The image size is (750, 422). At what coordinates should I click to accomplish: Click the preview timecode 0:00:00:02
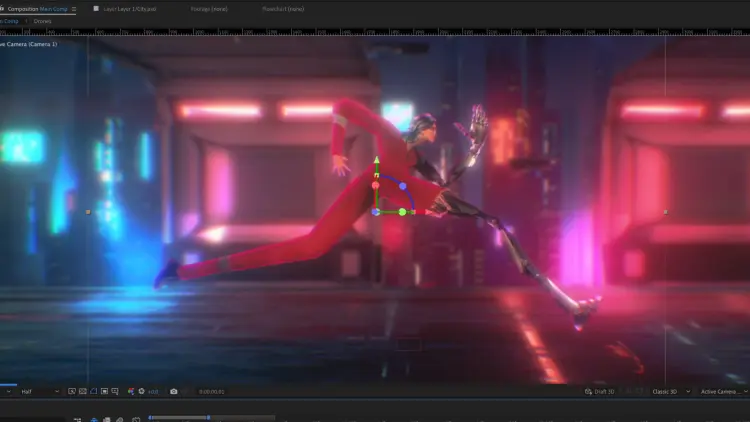(x=211, y=392)
